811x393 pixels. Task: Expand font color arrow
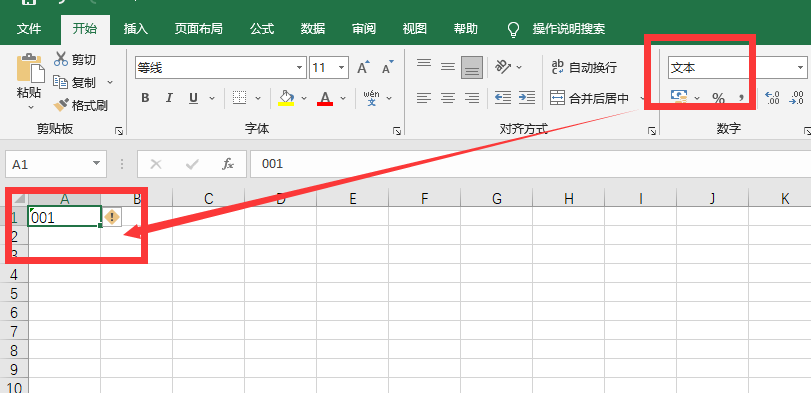click(343, 98)
